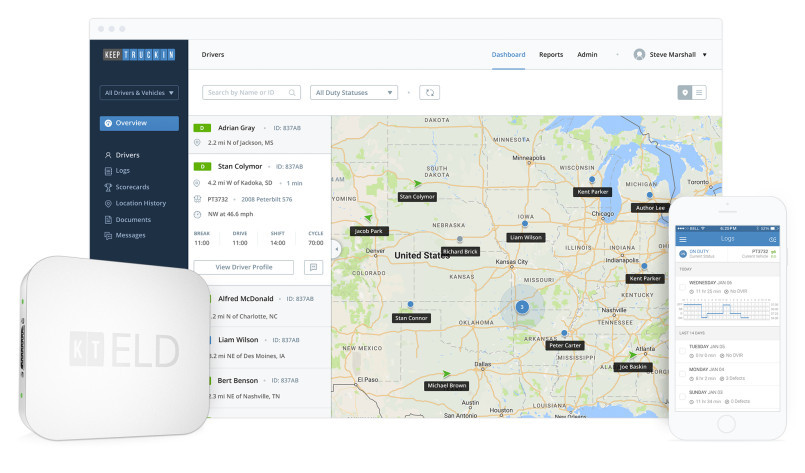Screen dimensions: 805x473
Task: Select Alfred McDonald driver row
Action: [269, 307]
